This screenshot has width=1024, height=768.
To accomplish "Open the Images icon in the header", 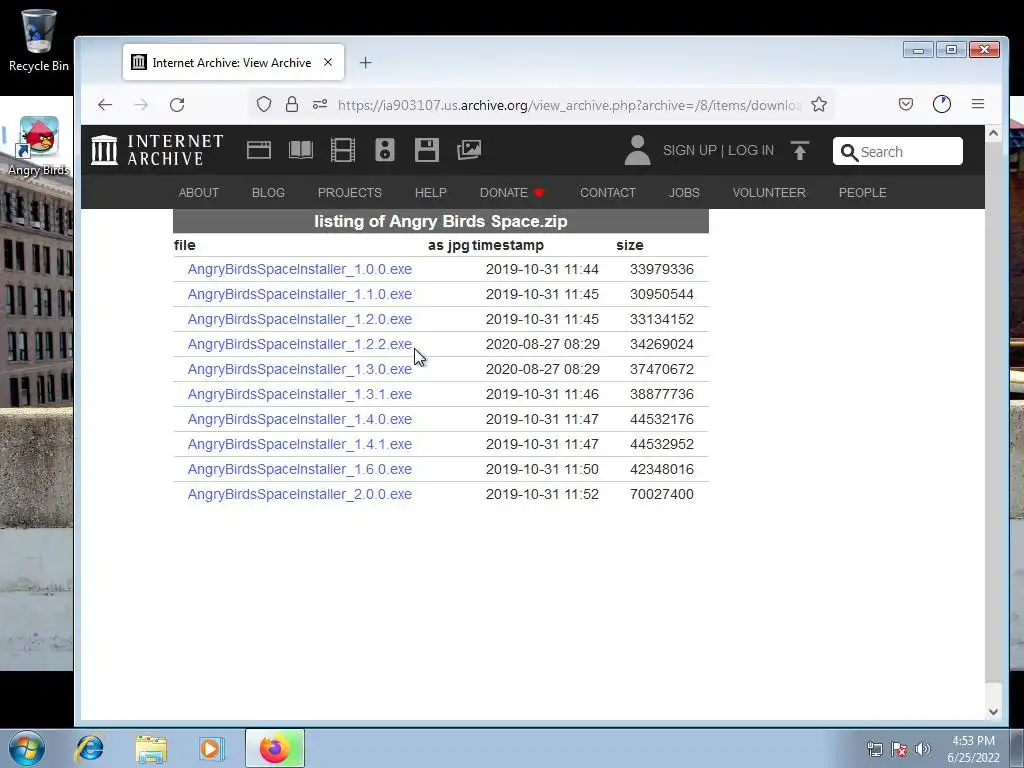I will [469, 150].
